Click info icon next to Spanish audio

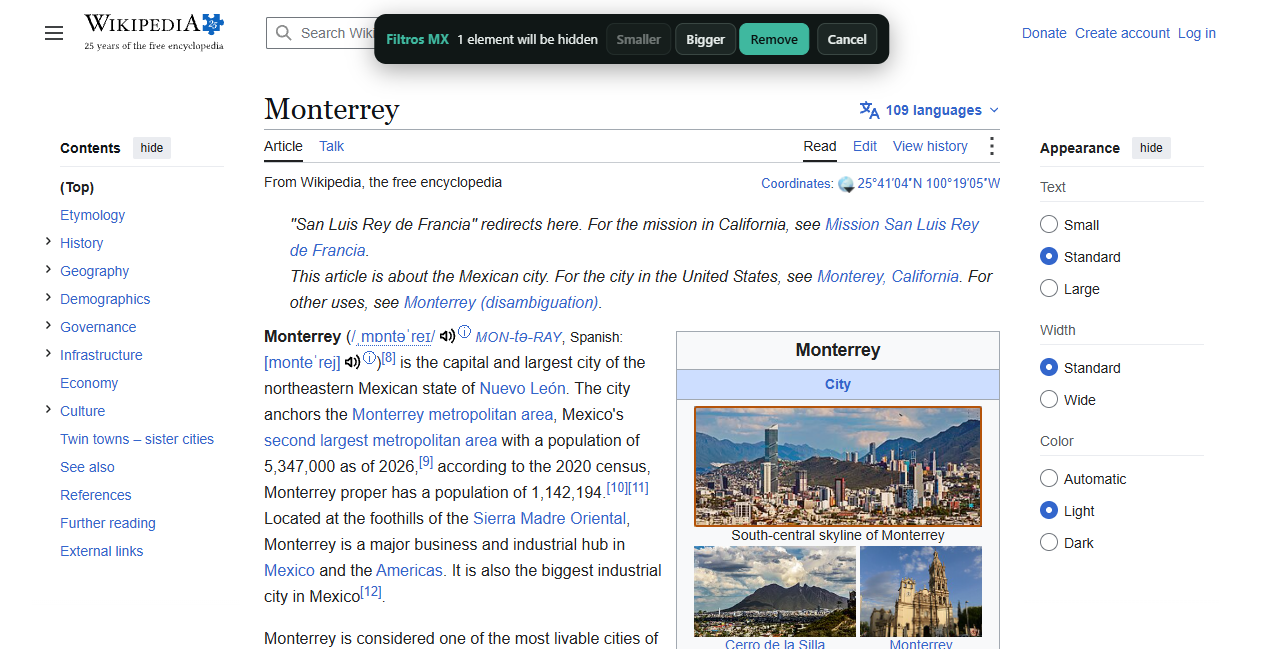click(369, 357)
